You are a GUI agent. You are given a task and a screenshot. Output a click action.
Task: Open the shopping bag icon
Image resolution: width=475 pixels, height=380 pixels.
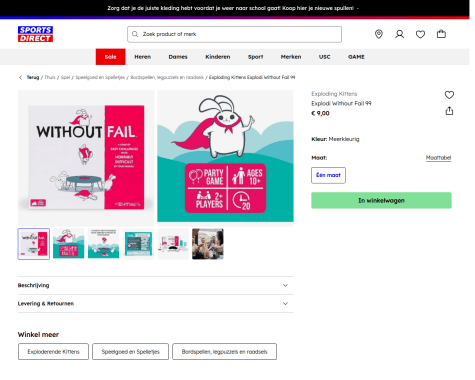(441, 34)
